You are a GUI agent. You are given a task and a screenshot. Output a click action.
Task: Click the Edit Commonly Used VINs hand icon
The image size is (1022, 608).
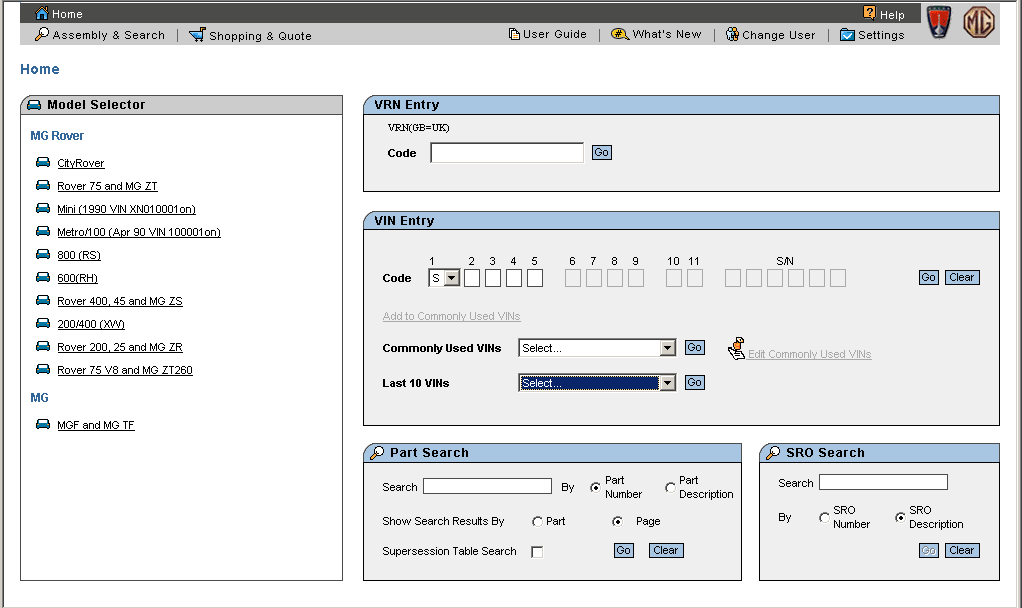[x=737, y=349]
